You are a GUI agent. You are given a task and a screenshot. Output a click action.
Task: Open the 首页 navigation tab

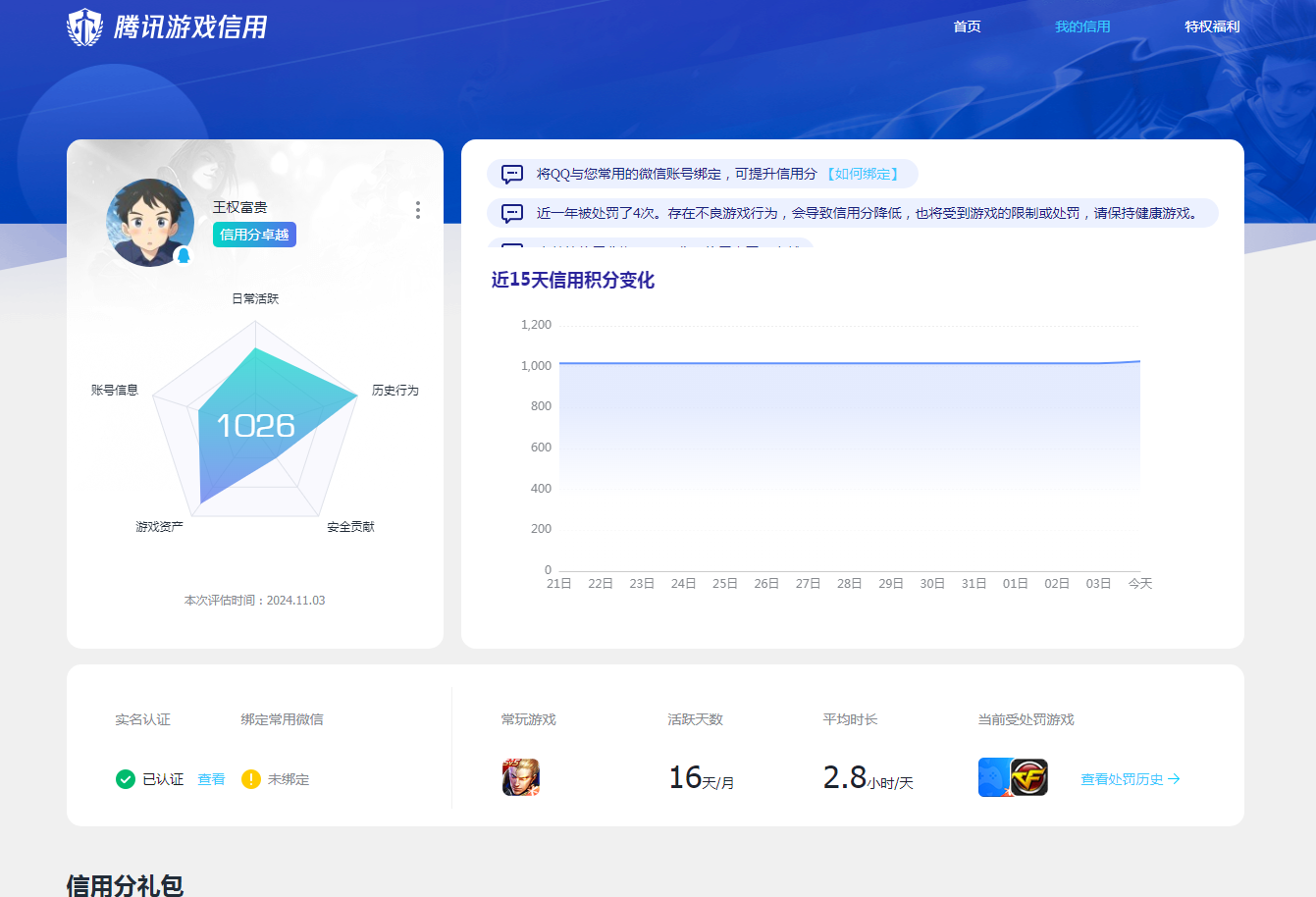click(x=967, y=26)
